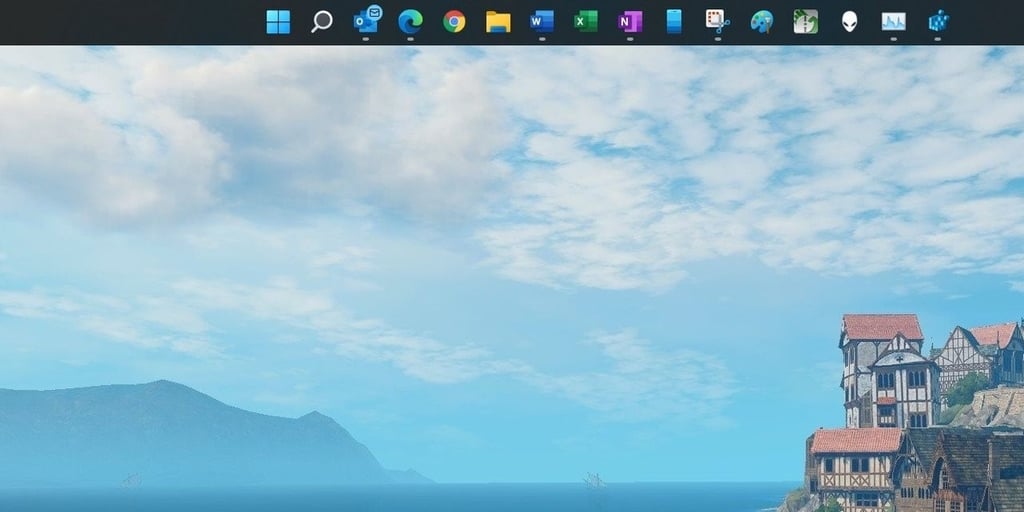Open the green tree-like app icon
Screen dimensions: 1024x512
[805, 22]
